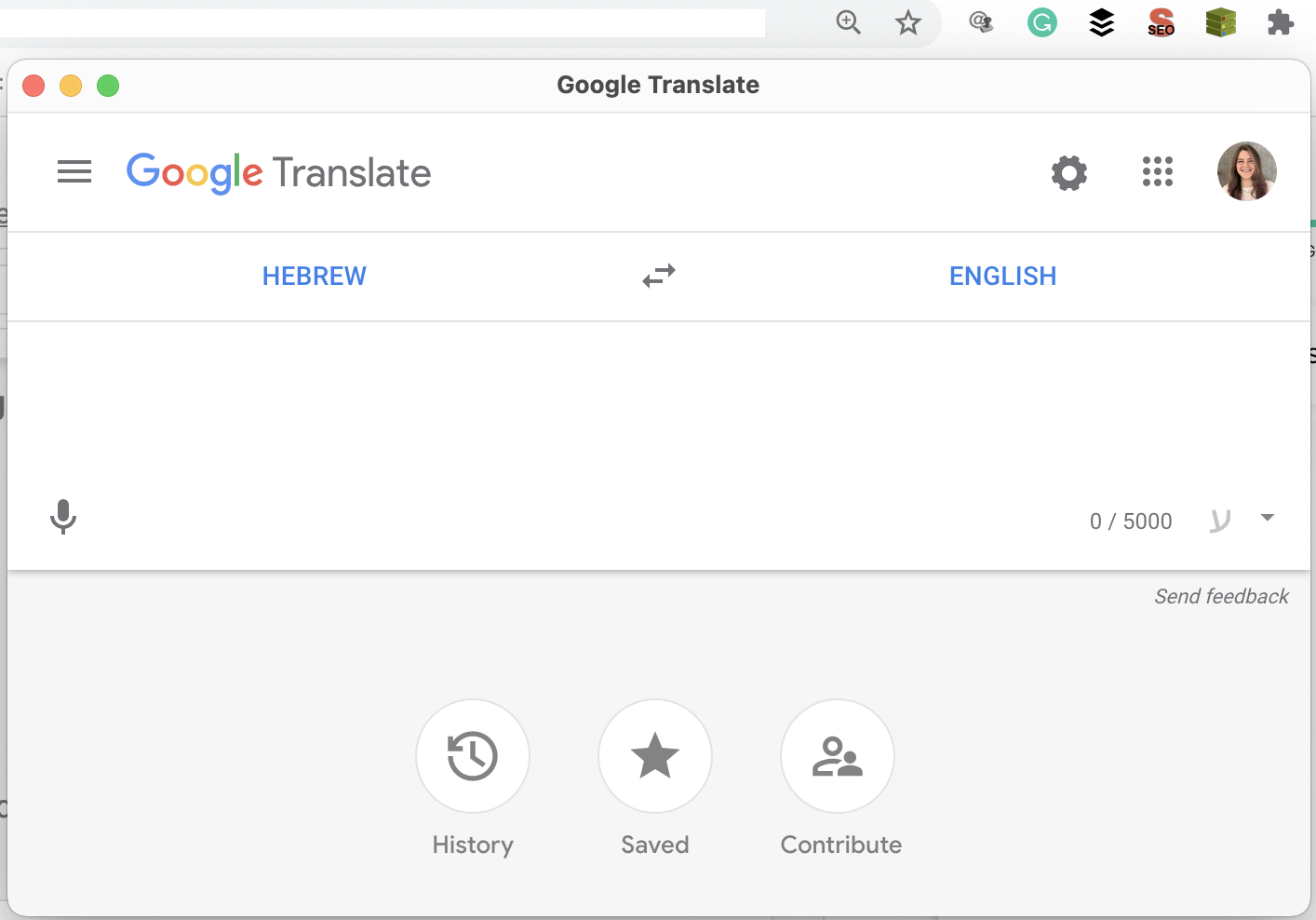Open Saved translations star button
This screenshot has width=1316, height=920.
click(655, 756)
